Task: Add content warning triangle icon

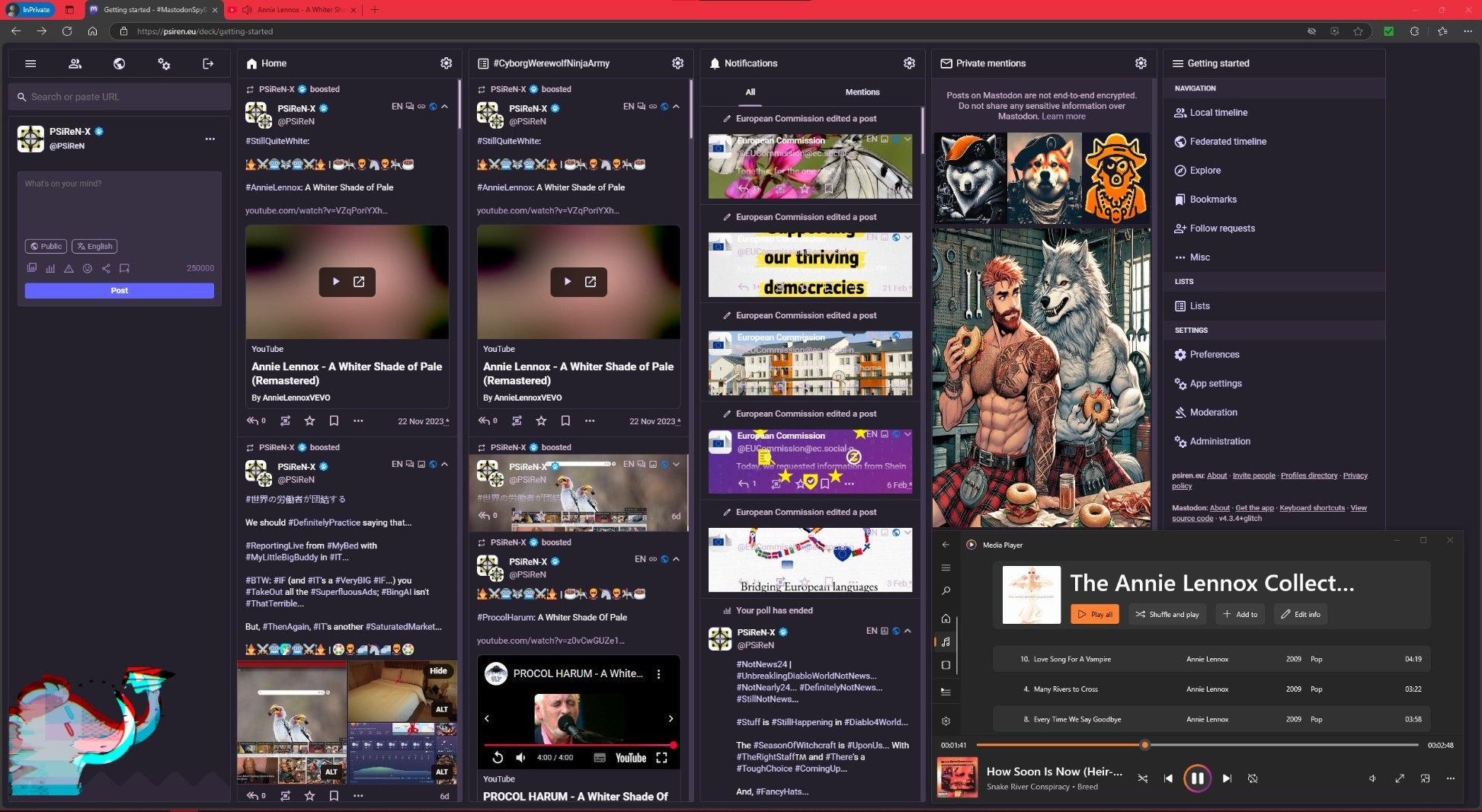Action: [x=69, y=268]
